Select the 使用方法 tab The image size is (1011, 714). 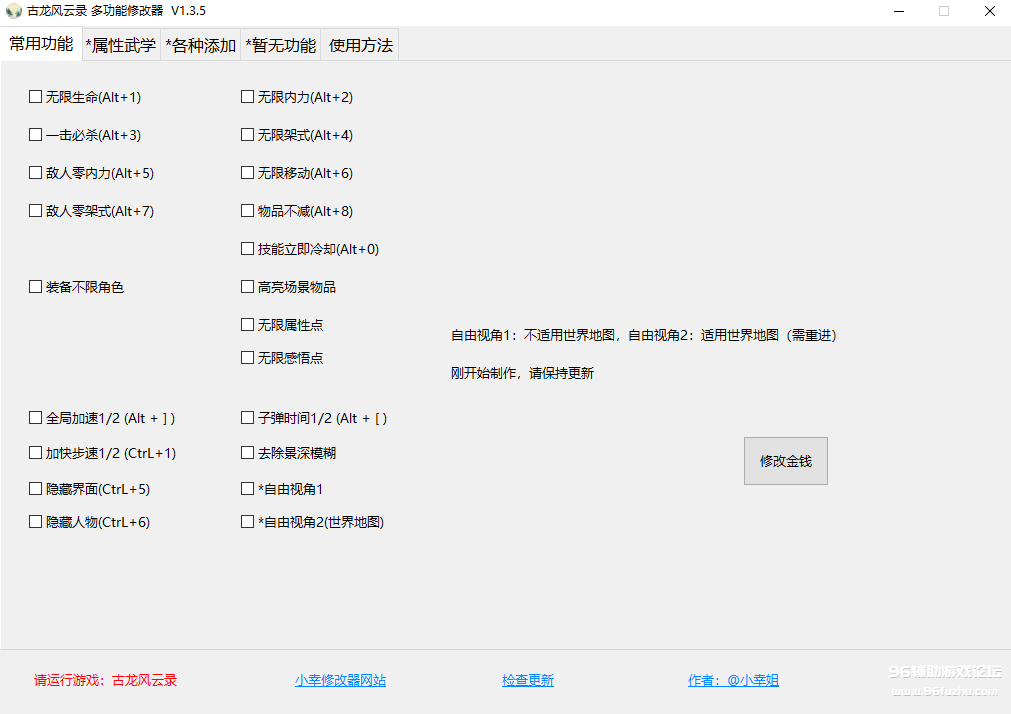(361, 46)
